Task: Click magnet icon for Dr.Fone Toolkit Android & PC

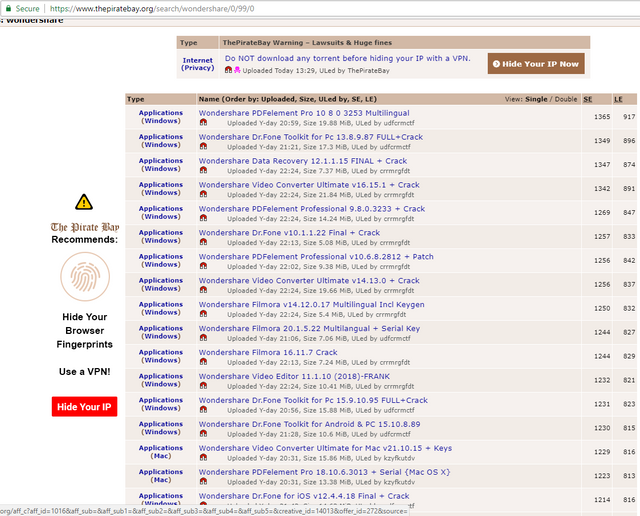Action: (203, 434)
